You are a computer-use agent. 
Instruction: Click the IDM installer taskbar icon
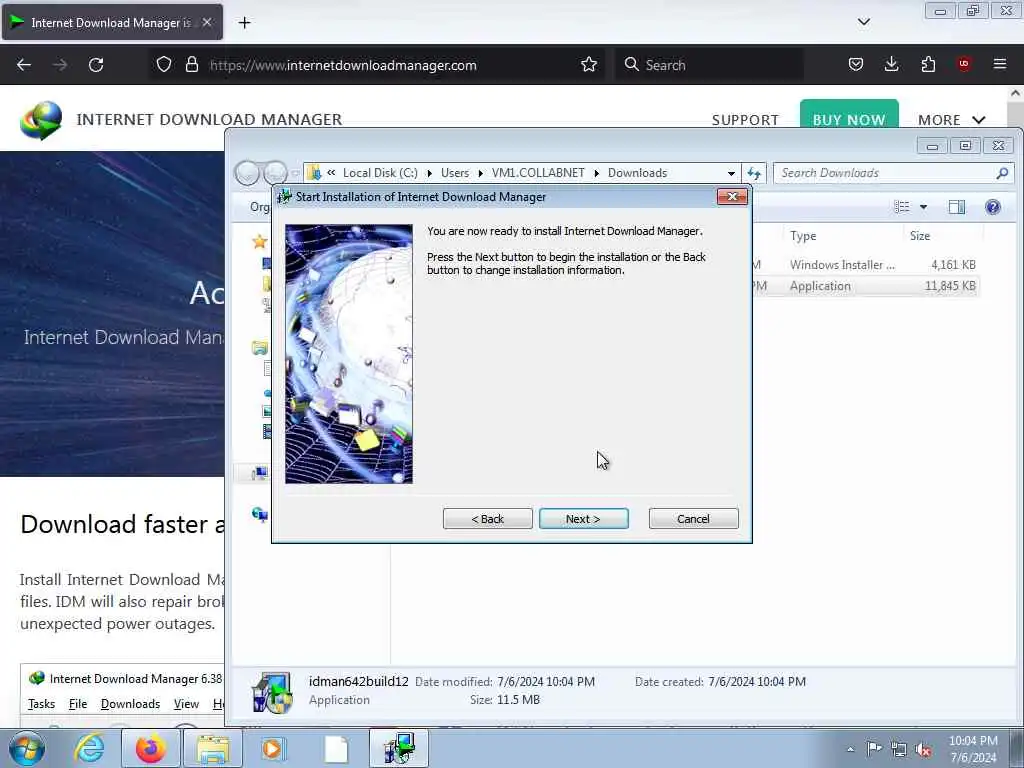coord(399,748)
